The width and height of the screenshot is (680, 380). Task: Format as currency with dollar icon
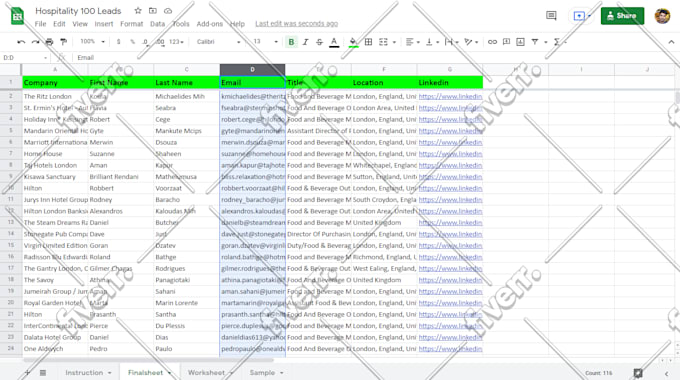[118, 42]
